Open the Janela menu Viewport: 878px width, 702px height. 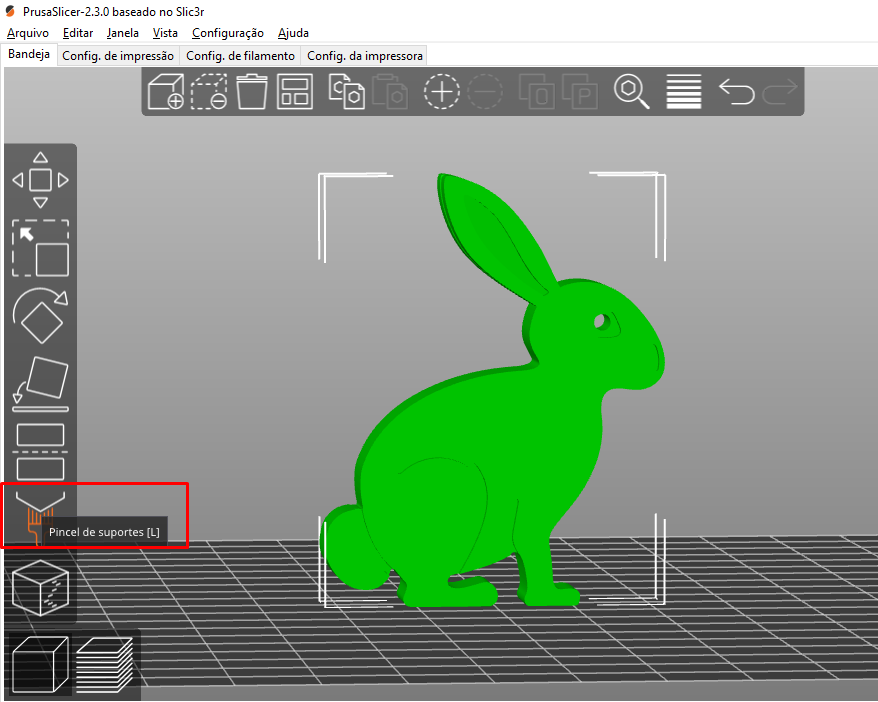point(123,33)
